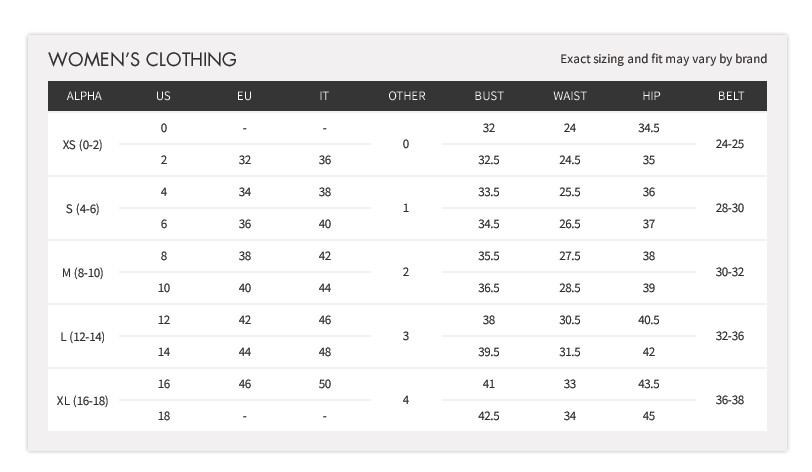Screen dimensions: 812x472
Task: Click the 36-38 belt size cell
Action: pyautogui.click(x=730, y=400)
